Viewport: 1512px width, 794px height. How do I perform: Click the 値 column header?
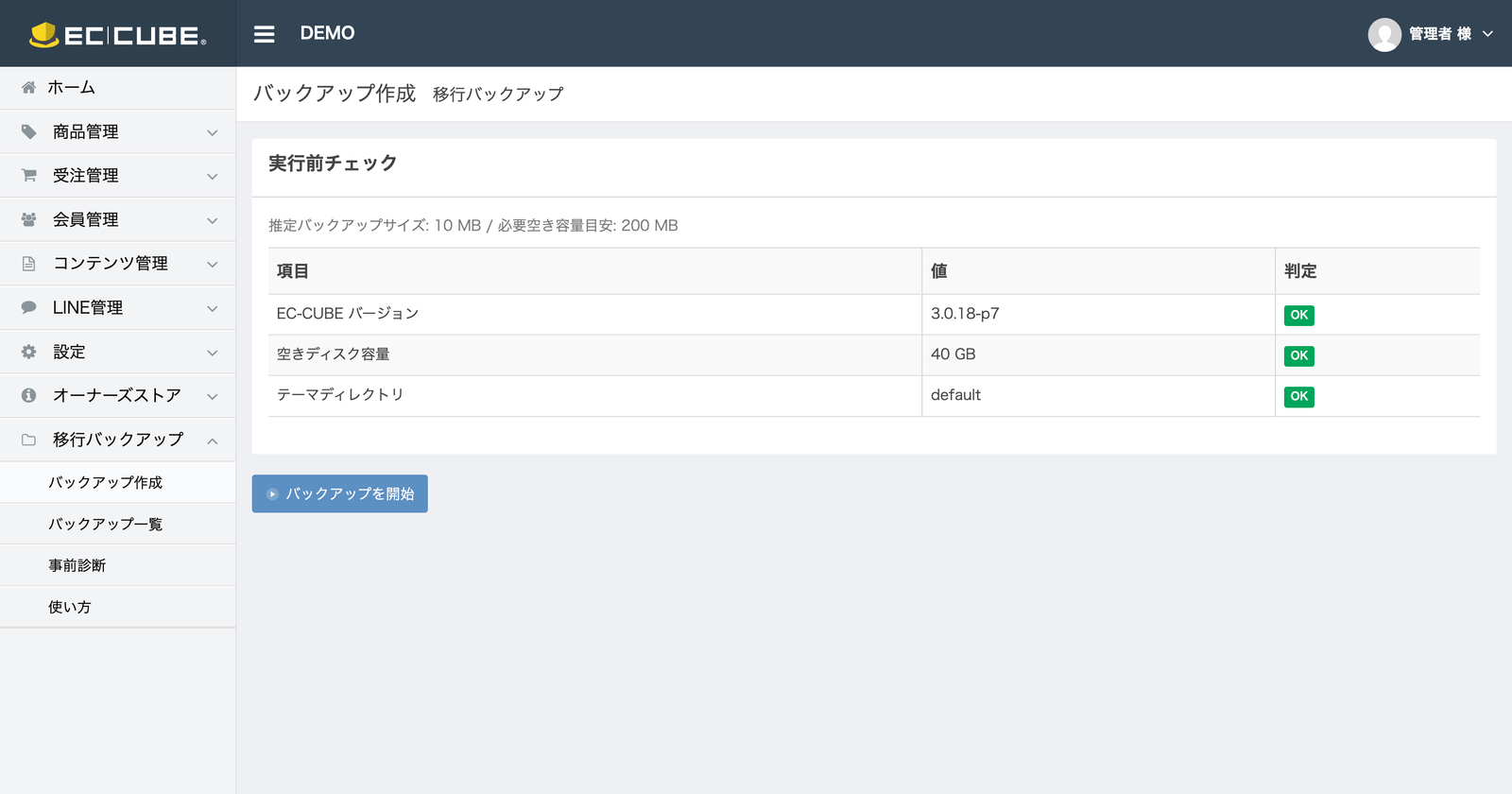[939, 271]
